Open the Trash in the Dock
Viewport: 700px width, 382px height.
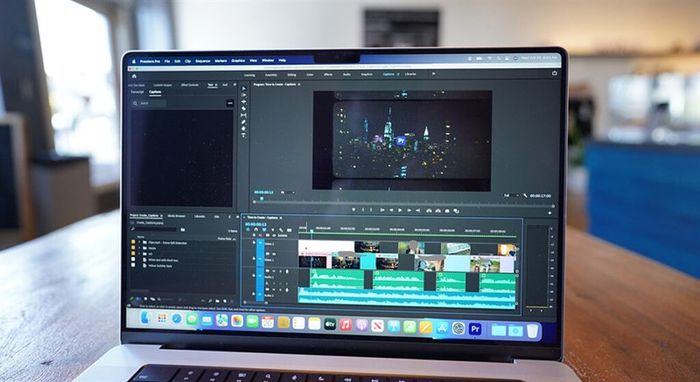(x=532, y=331)
